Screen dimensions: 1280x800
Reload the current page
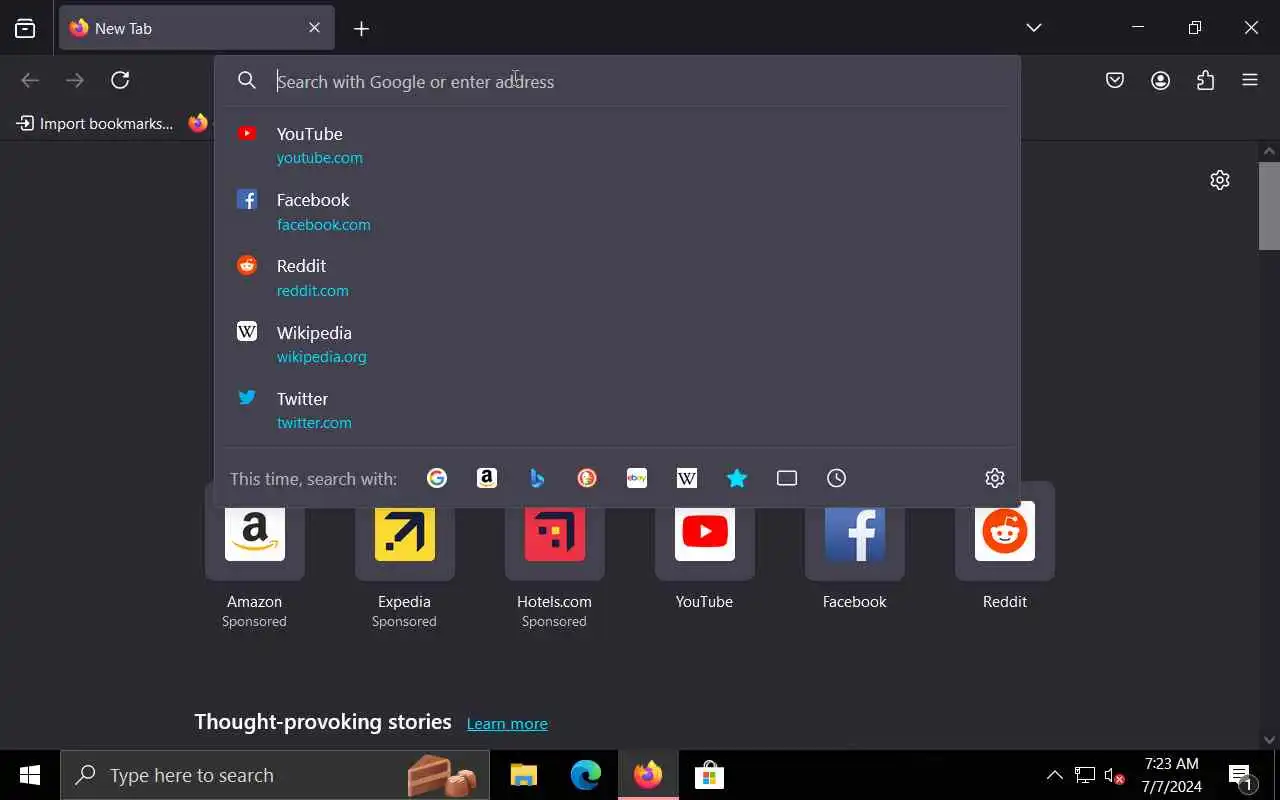click(120, 80)
